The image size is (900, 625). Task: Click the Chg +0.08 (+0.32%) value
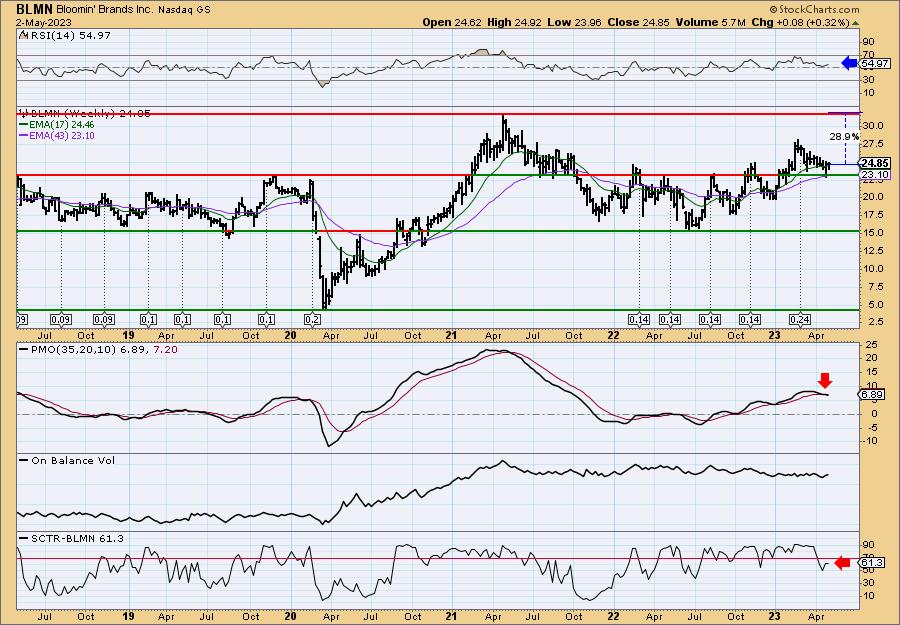pos(800,22)
